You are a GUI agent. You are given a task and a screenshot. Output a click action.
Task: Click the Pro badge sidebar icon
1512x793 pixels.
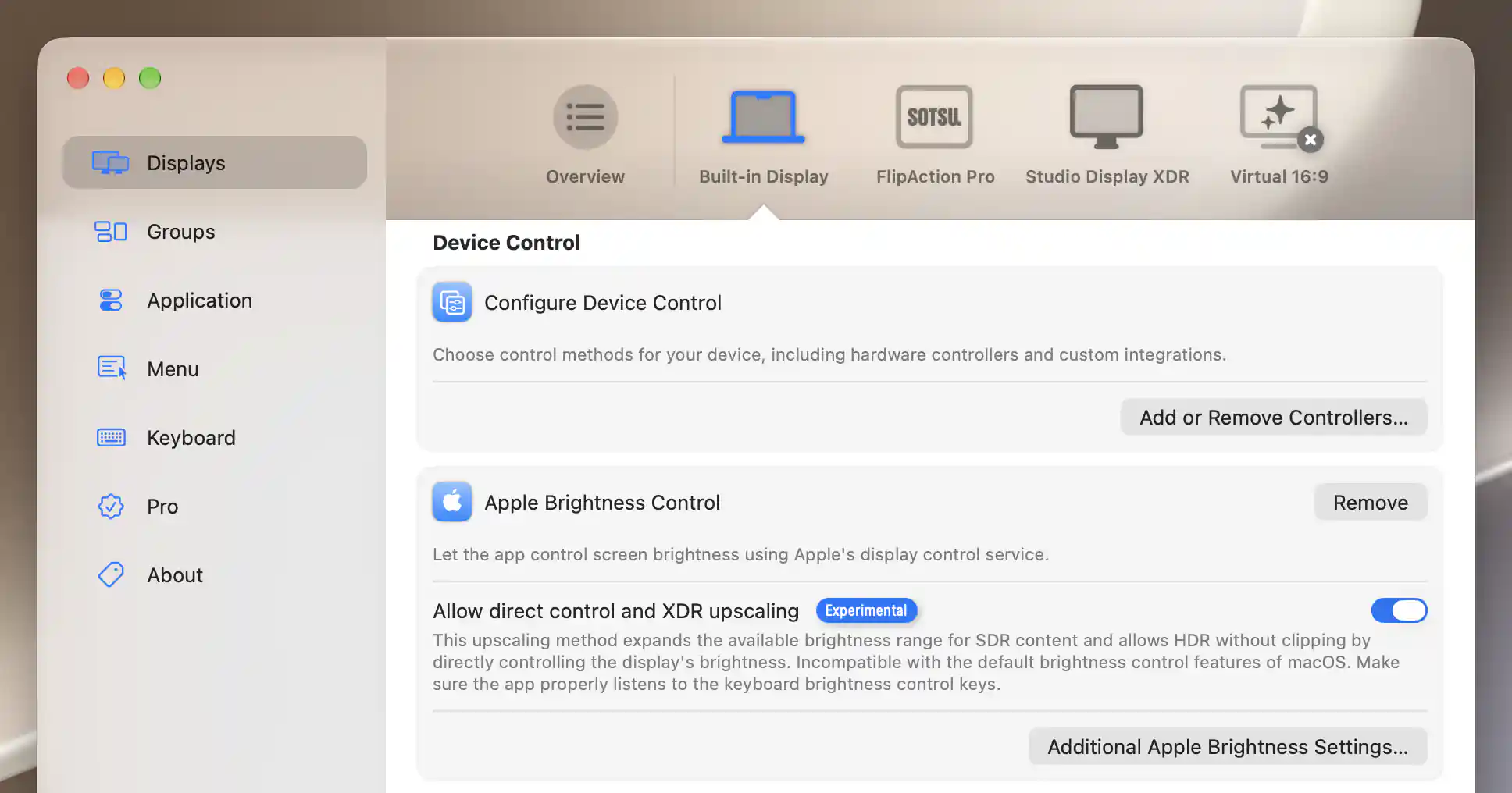(110, 506)
